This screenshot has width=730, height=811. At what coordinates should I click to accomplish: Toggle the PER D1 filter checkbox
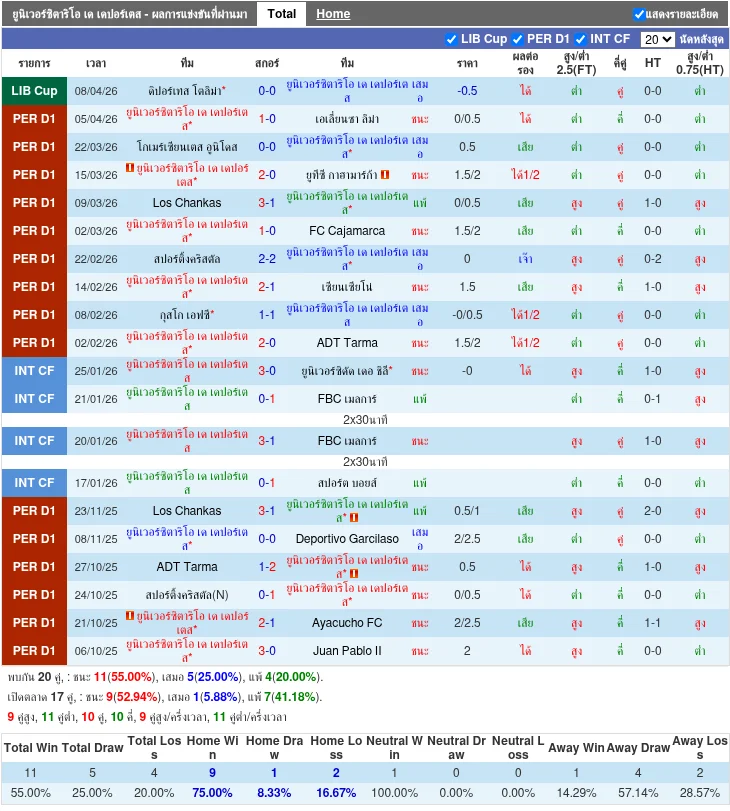click(517, 39)
